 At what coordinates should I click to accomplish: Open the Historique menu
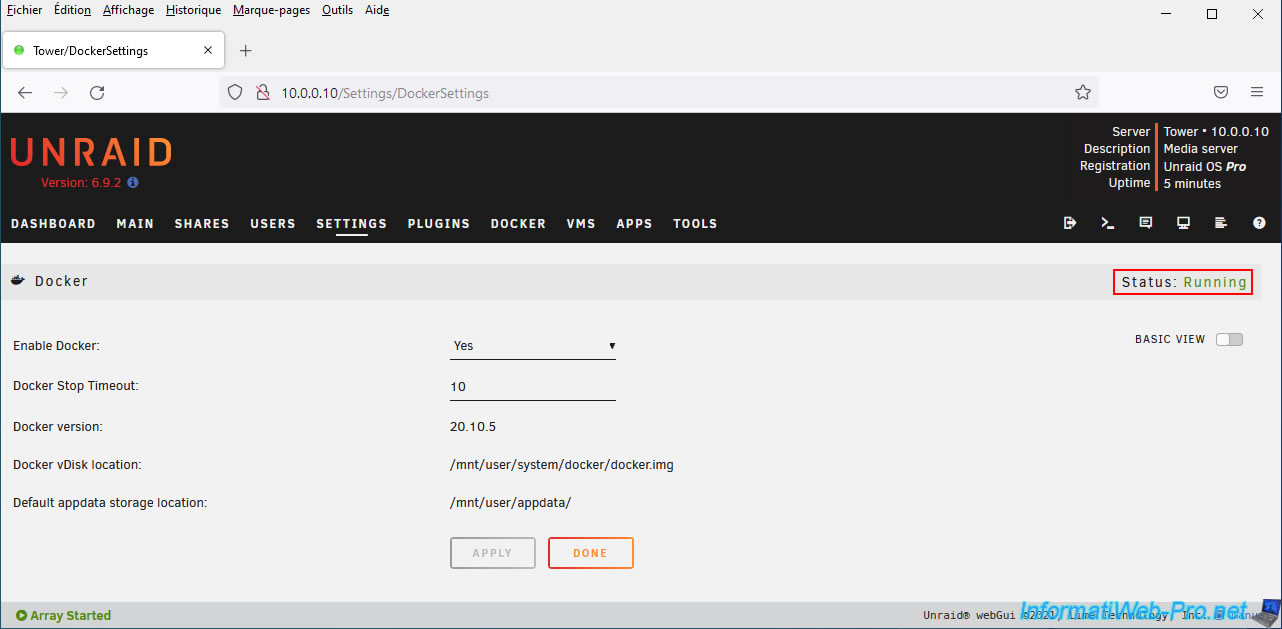click(x=194, y=10)
